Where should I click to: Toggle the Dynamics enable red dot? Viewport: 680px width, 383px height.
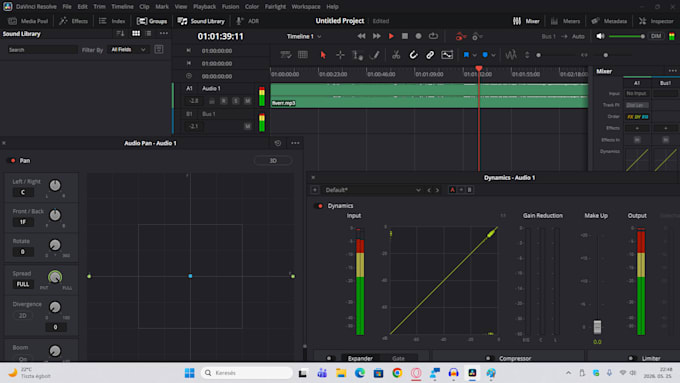coord(320,206)
